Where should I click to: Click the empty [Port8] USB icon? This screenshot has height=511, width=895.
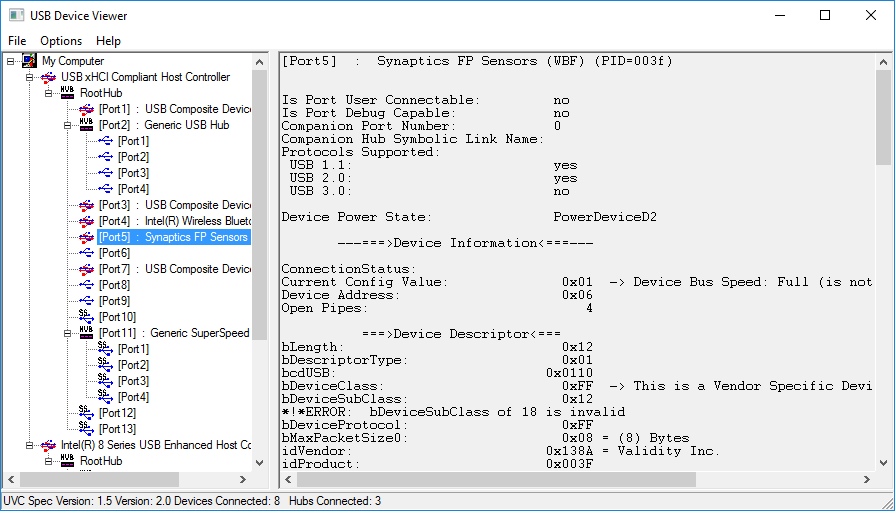coord(86,284)
